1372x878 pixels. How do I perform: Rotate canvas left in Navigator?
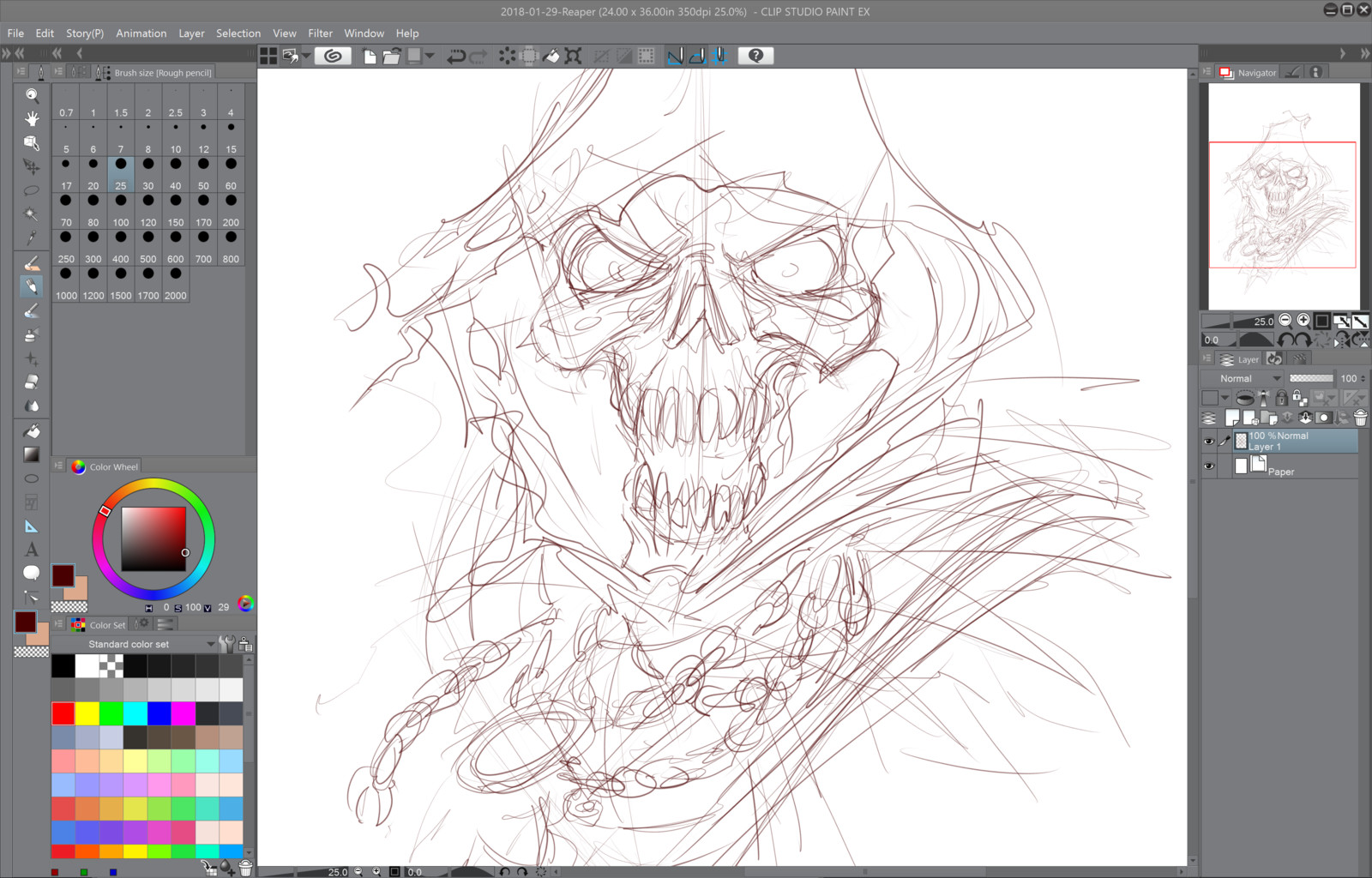(1285, 340)
